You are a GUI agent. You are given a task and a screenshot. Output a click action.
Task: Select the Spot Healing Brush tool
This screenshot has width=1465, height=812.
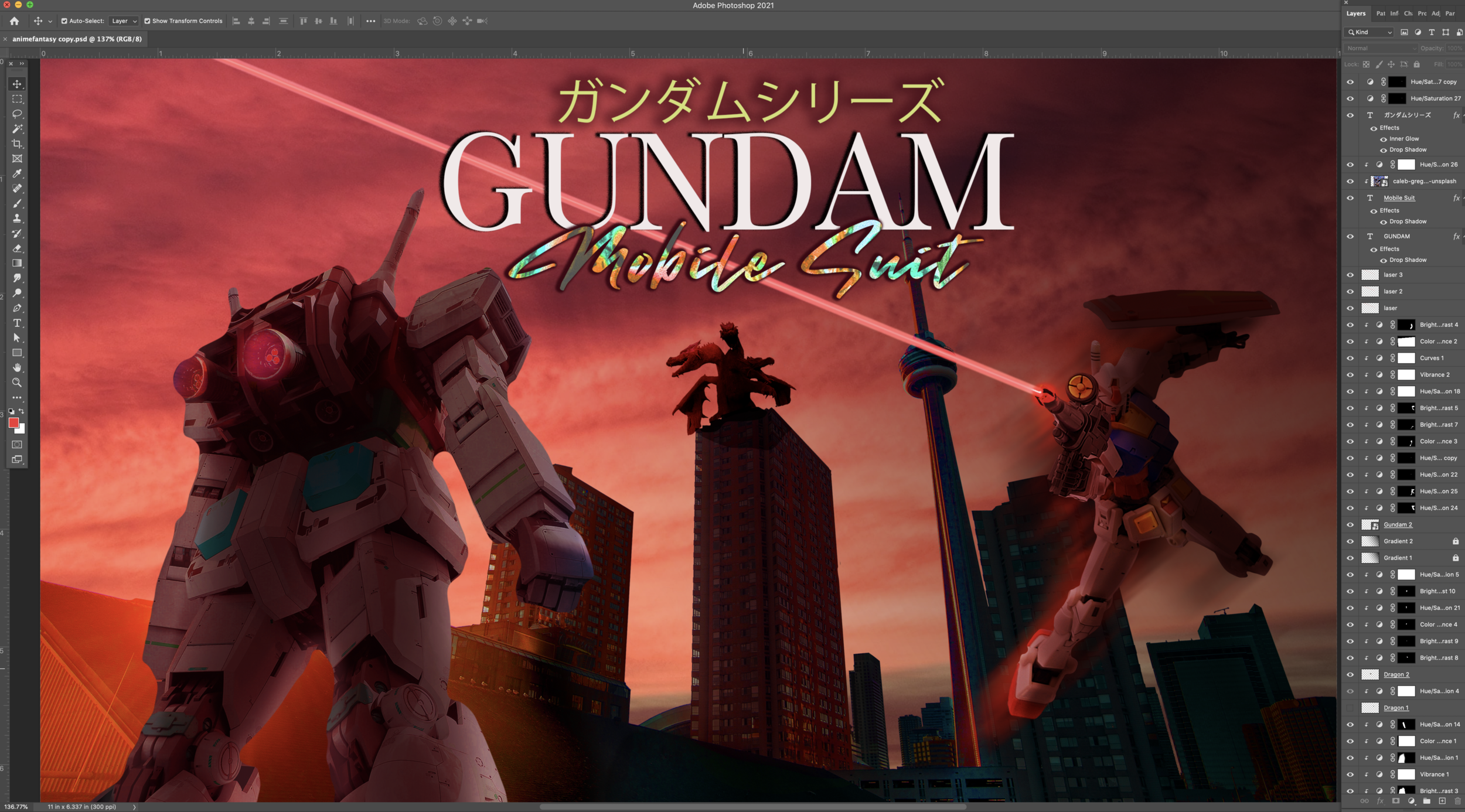[17, 189]
